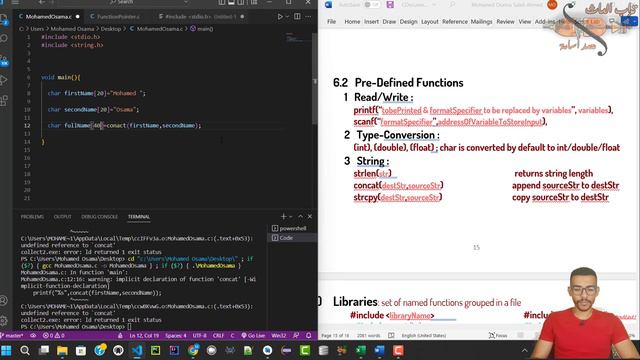
Task: Open OUTPUT panel tab
Action: tap(62, 217)
